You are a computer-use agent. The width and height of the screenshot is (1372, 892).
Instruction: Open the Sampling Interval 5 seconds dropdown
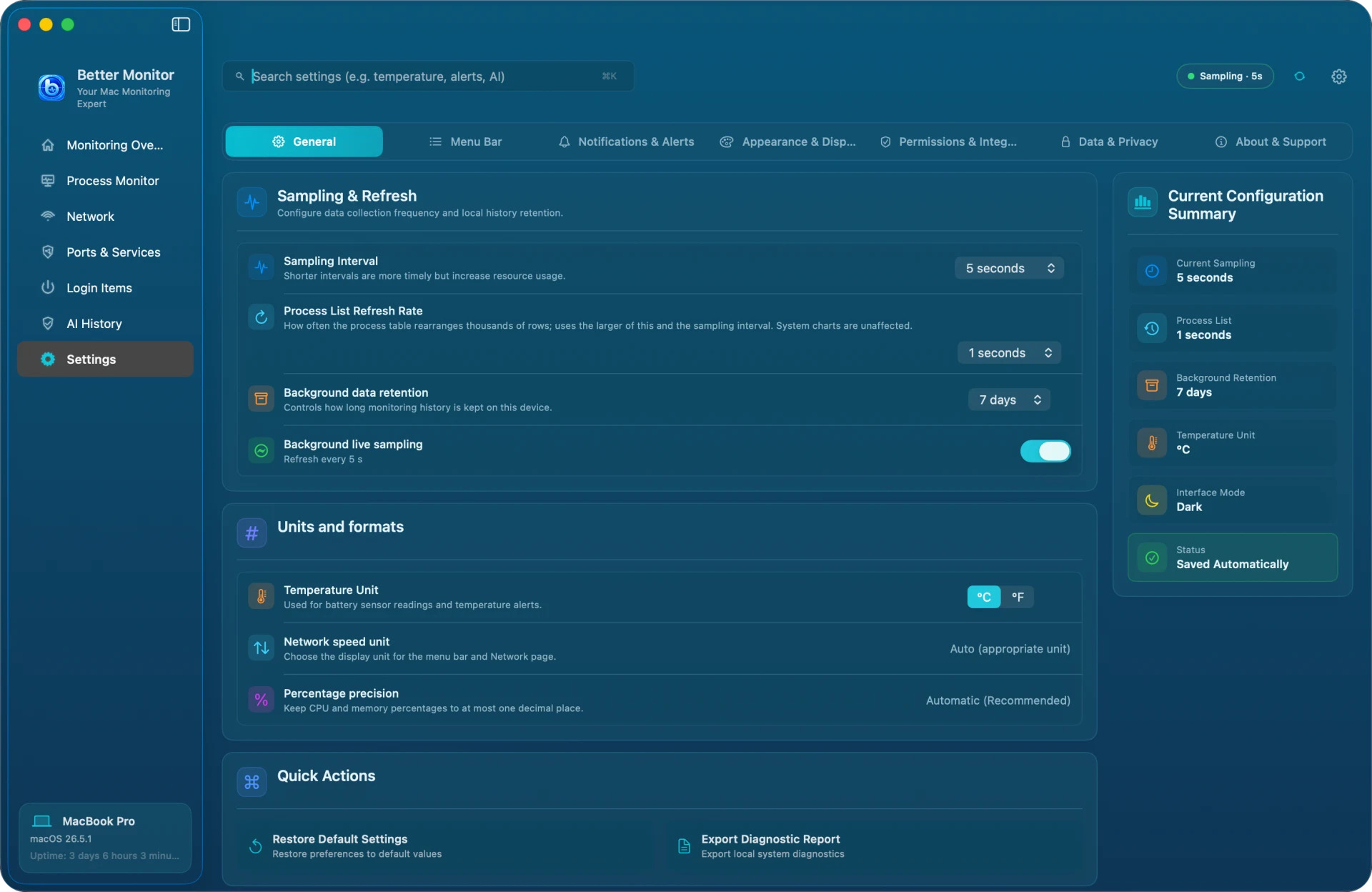click(x=1009, y=268)
